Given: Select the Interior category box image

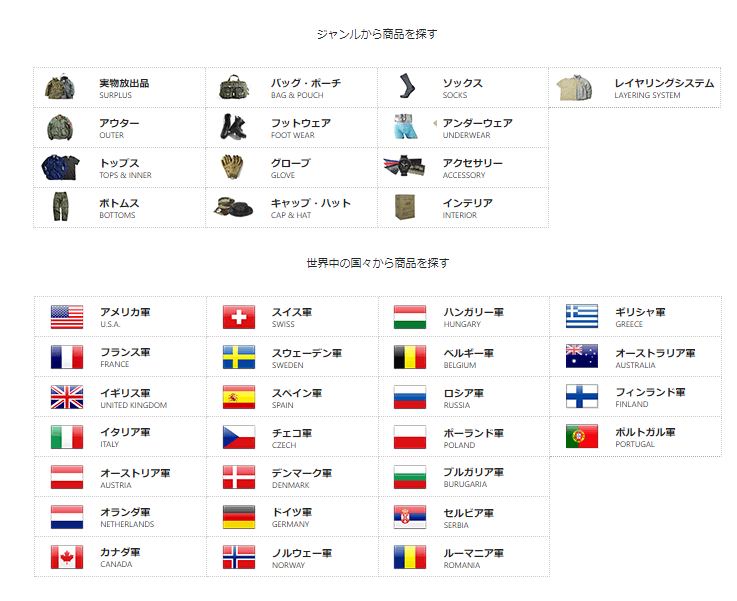Looking at the screenshot, I should coord(405,207).
